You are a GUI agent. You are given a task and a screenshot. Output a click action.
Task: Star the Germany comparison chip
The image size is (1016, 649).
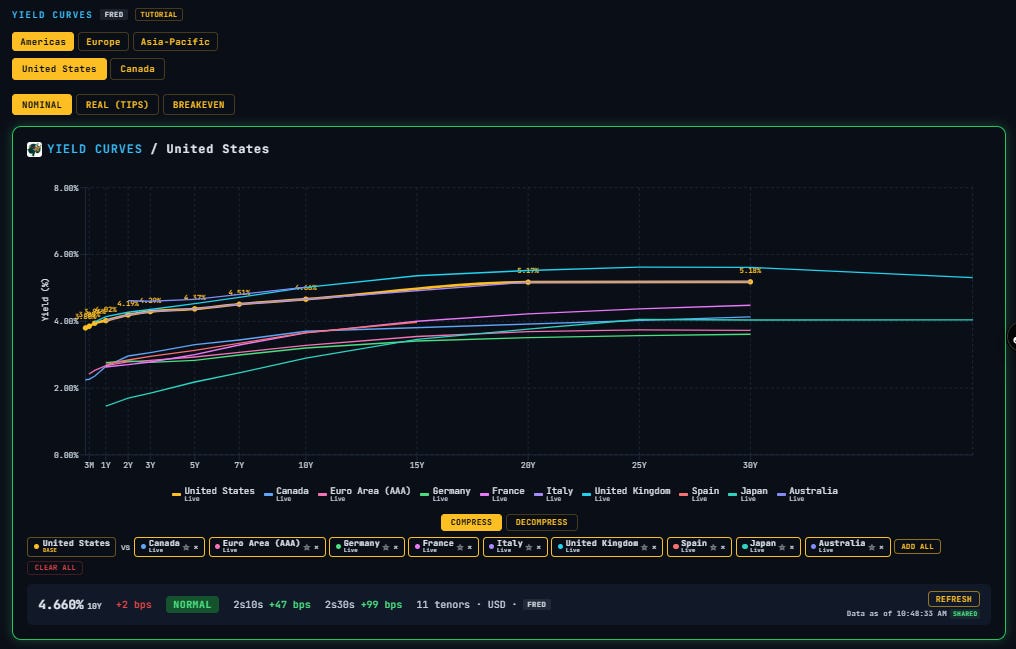tap(386, 547)
